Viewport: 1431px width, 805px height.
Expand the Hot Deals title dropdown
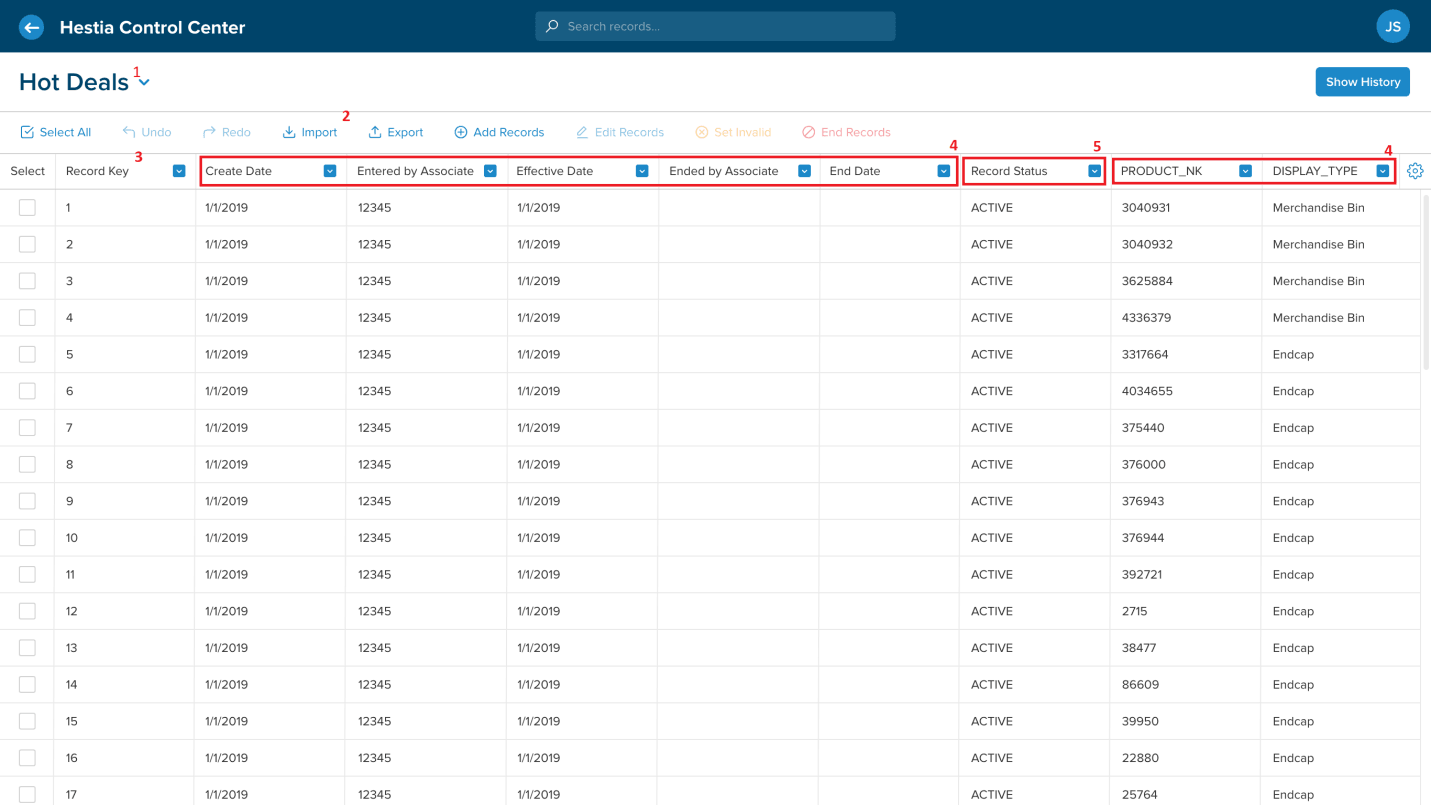(x=144, y=83)
